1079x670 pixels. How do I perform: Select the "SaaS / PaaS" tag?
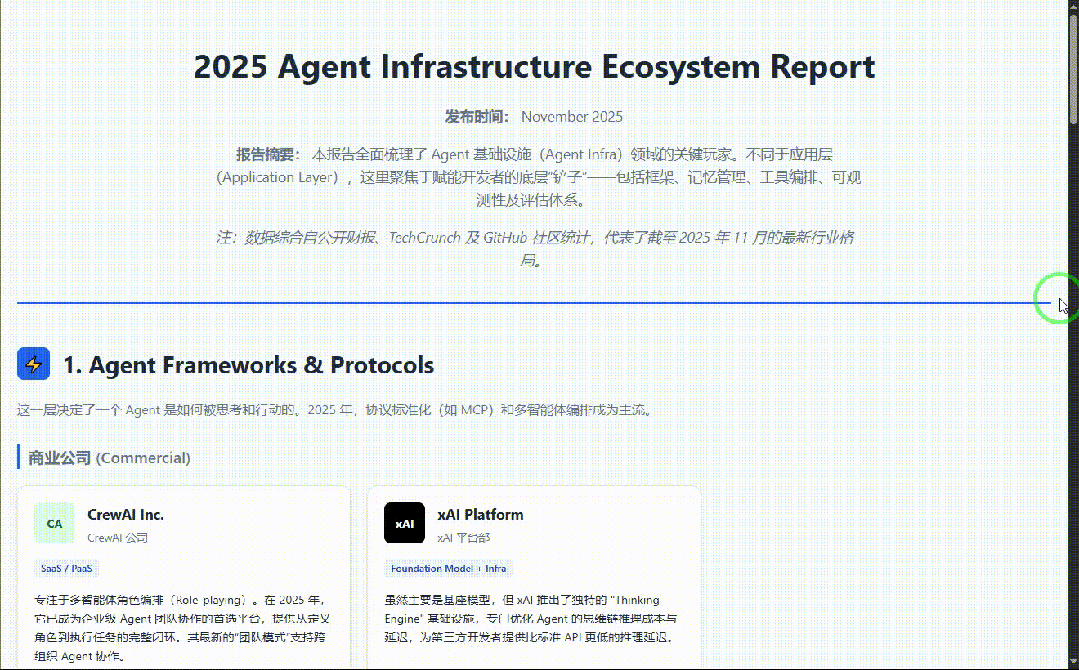click(66, 568)
